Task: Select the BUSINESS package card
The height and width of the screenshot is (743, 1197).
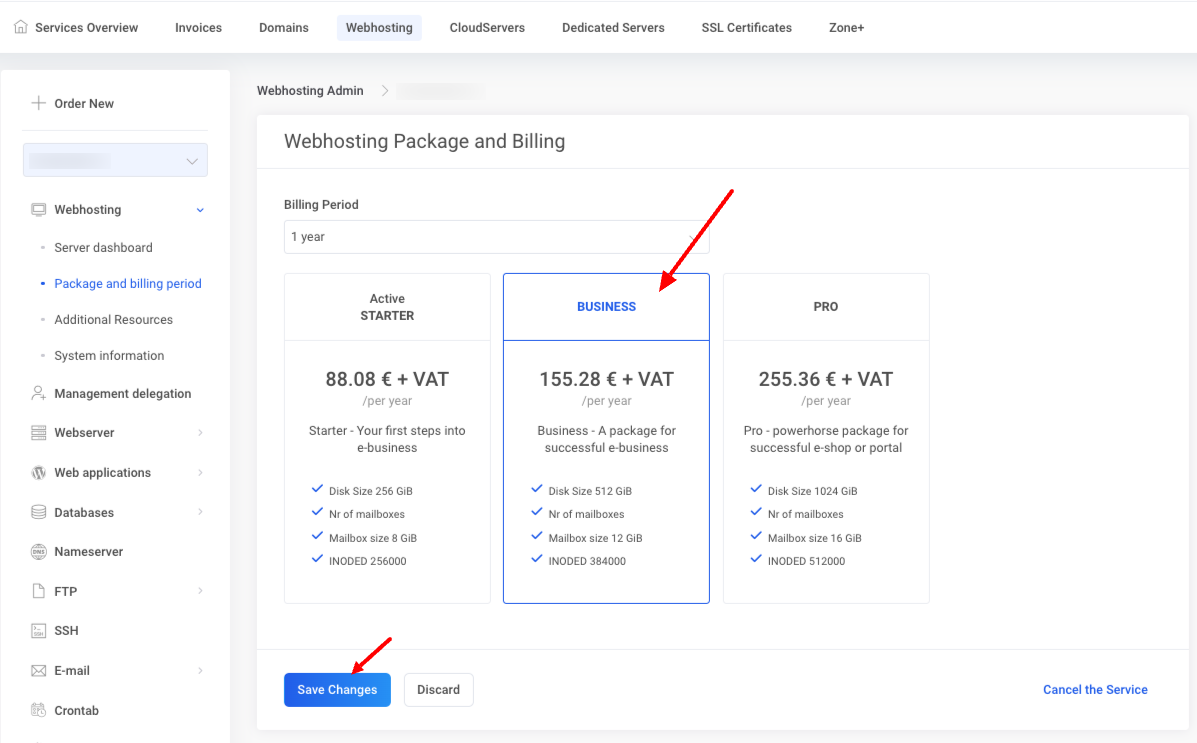Action: [606, 438]
